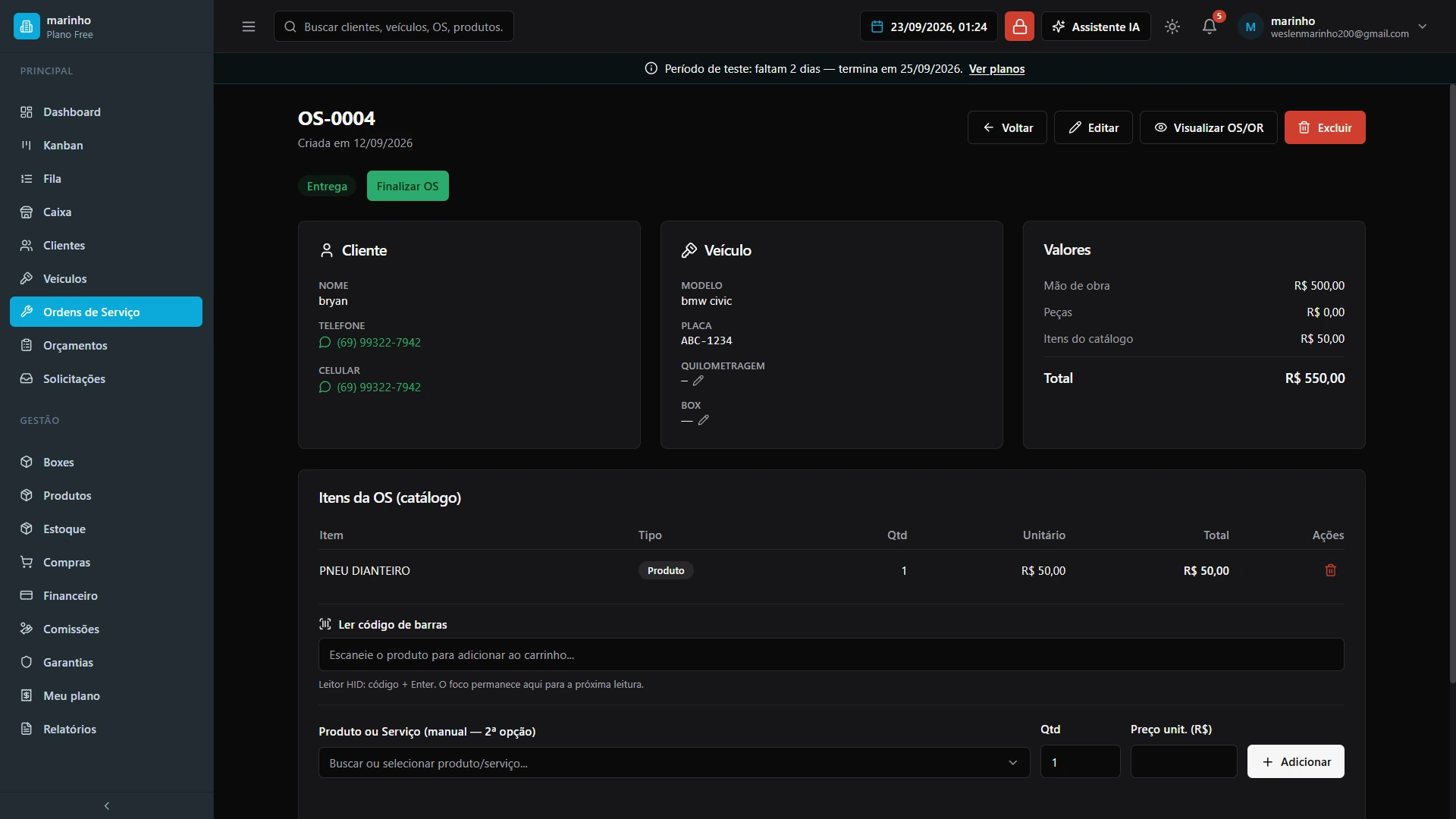Click Visualizar OS/OR button
1456x819 pixels.
(1208, 127)
